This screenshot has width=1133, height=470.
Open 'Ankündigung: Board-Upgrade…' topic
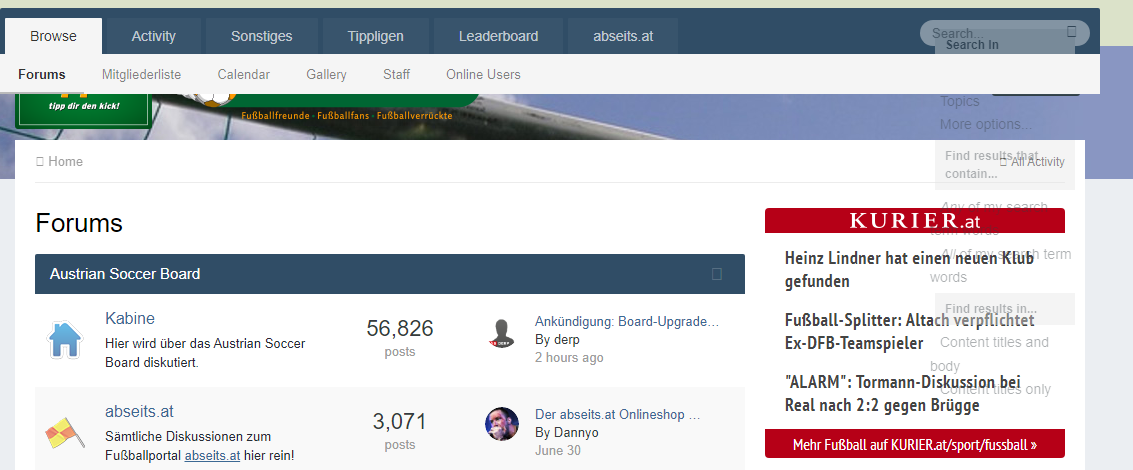pos(627,322)
